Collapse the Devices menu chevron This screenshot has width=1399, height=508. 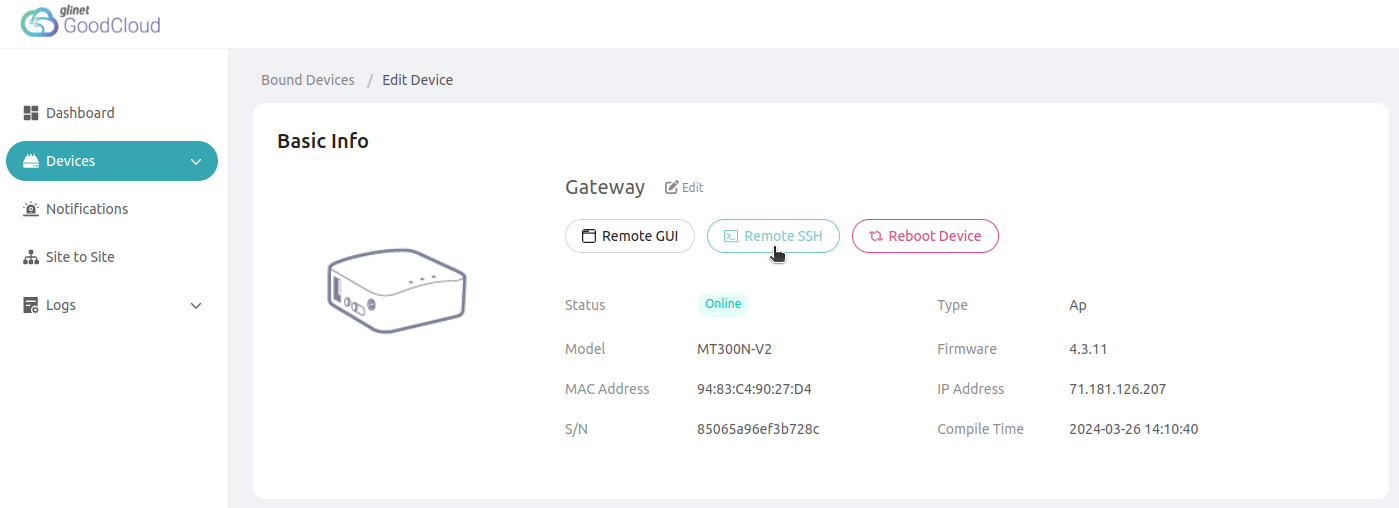pos(196,162)
